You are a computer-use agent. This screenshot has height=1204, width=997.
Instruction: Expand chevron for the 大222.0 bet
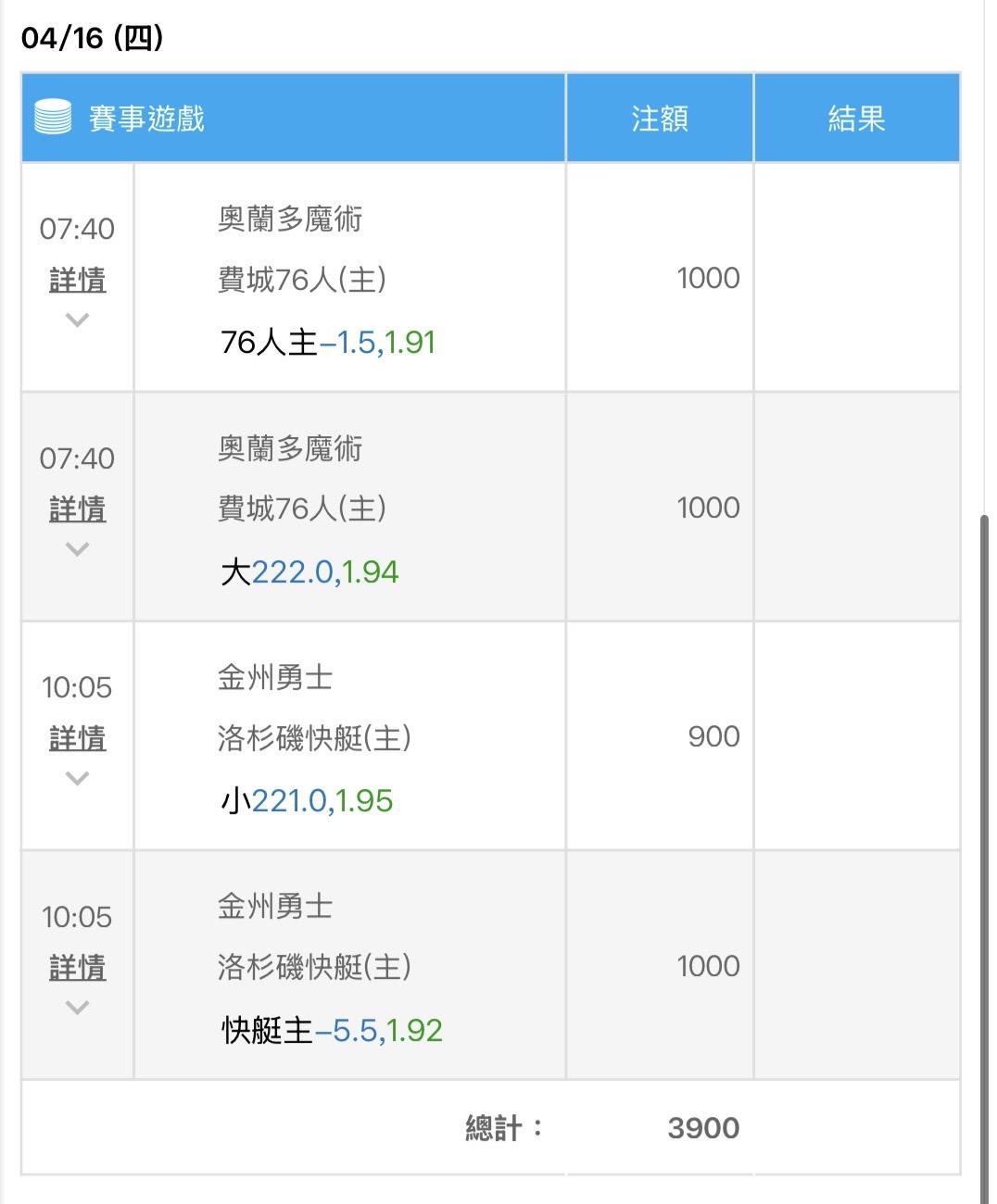pyautogui.click(x=78, y=549)
